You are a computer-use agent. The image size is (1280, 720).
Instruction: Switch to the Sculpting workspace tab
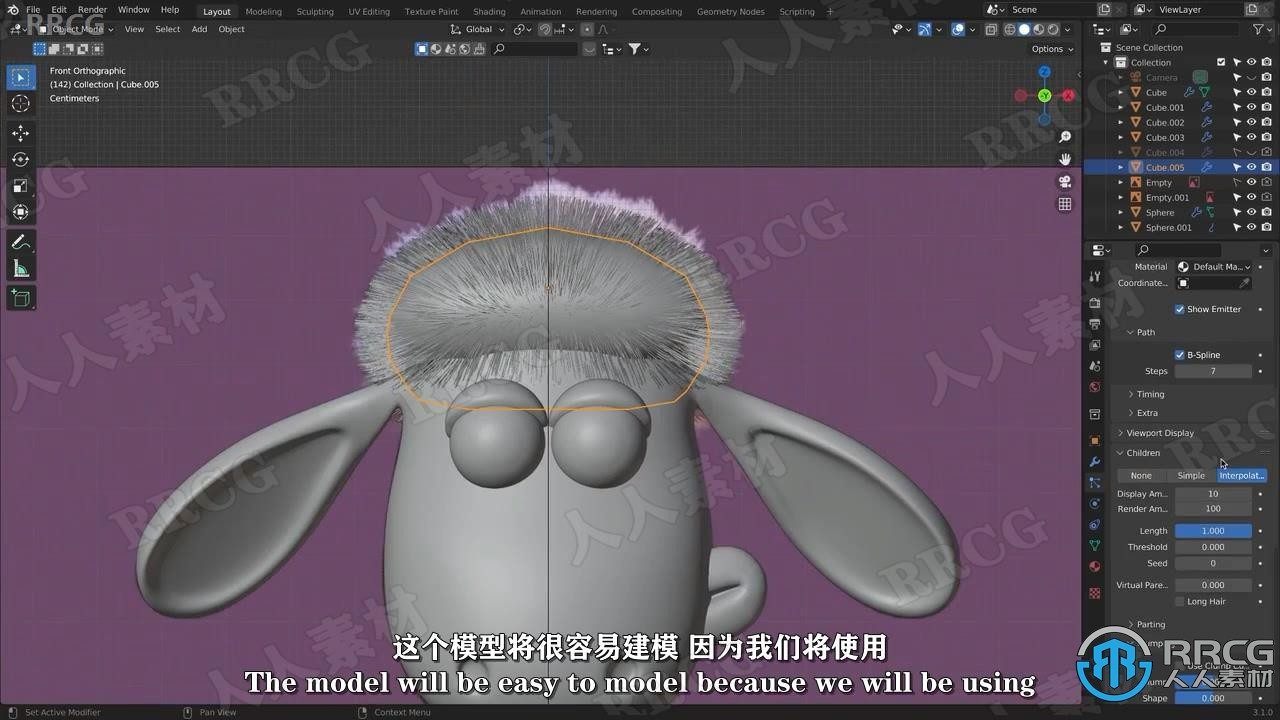click(315, 12)
